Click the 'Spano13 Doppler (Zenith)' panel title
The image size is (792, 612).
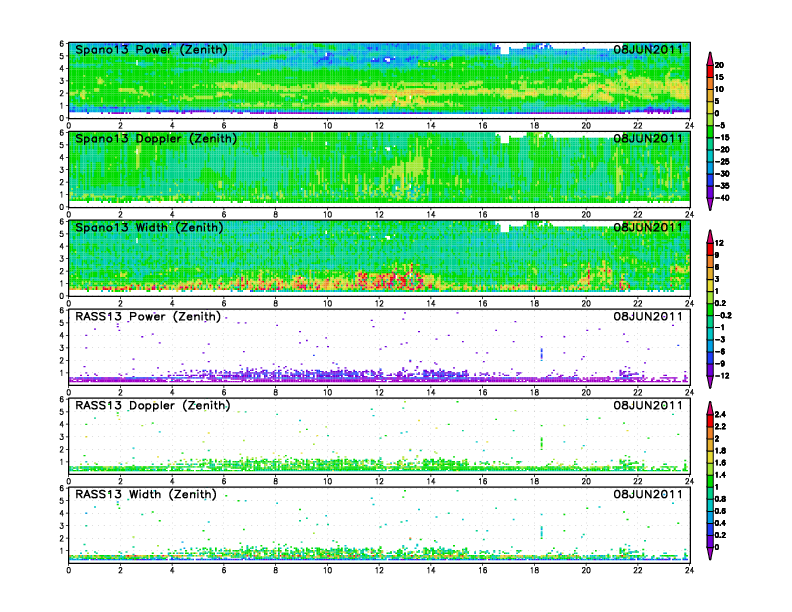tap(156, 139)
